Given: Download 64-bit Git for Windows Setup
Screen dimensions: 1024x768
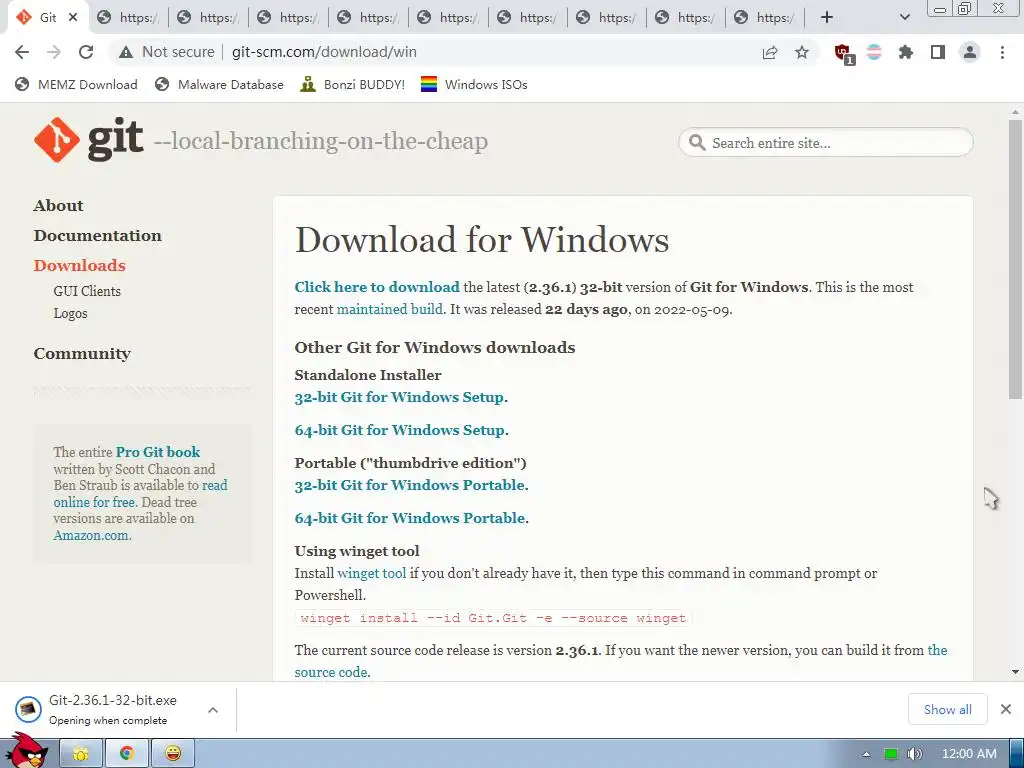Looking at the screenshot, I should (400, 430).
